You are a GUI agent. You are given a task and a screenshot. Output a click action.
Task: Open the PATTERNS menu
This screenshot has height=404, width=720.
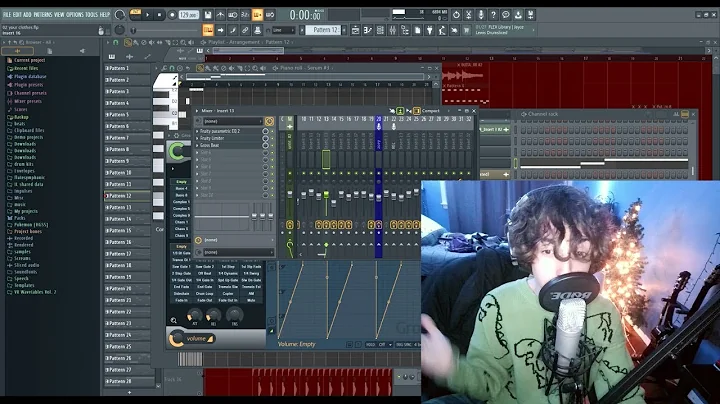pyautogui.click(x=43, y=15)
